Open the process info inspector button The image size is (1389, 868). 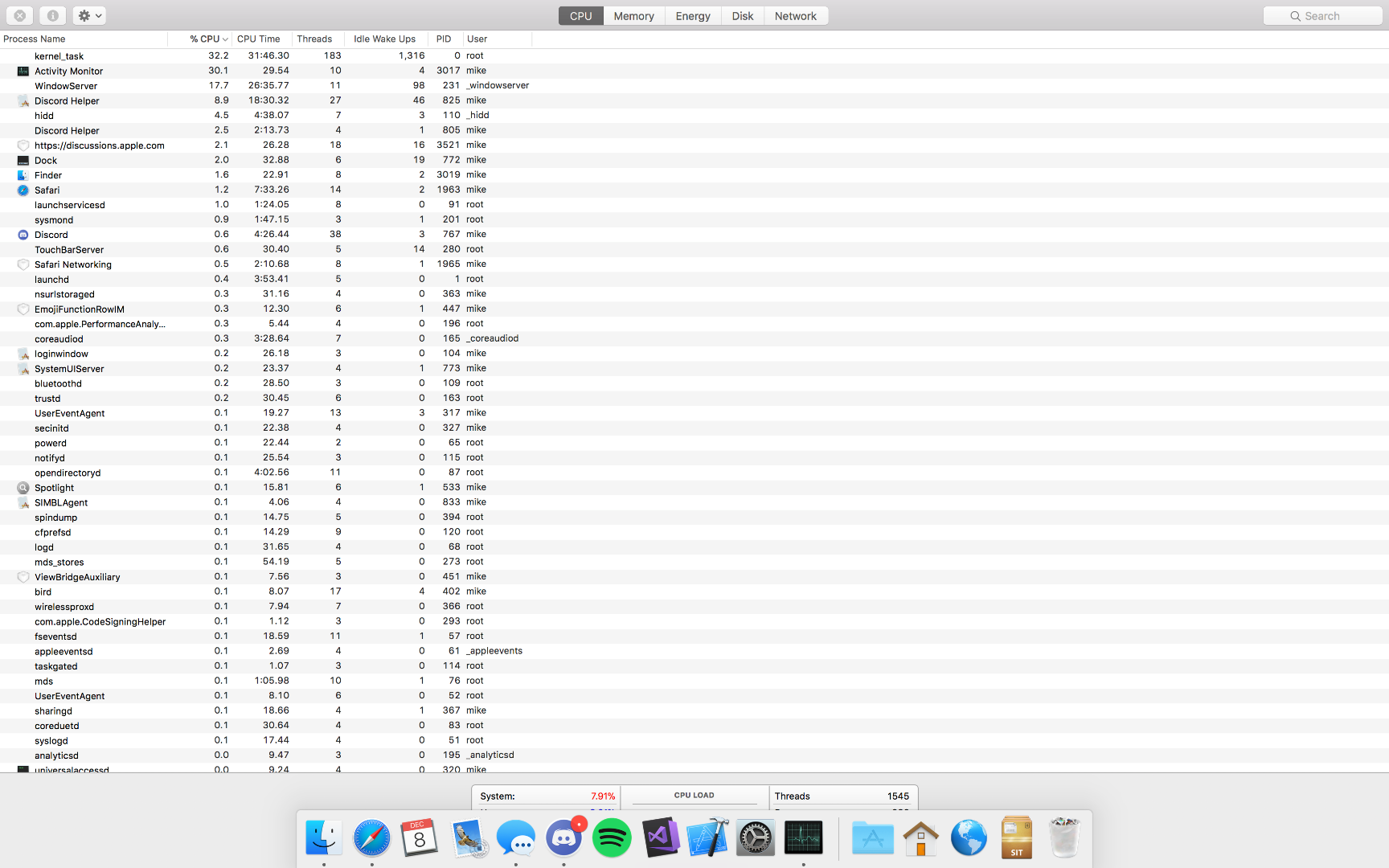click(52, 15)
